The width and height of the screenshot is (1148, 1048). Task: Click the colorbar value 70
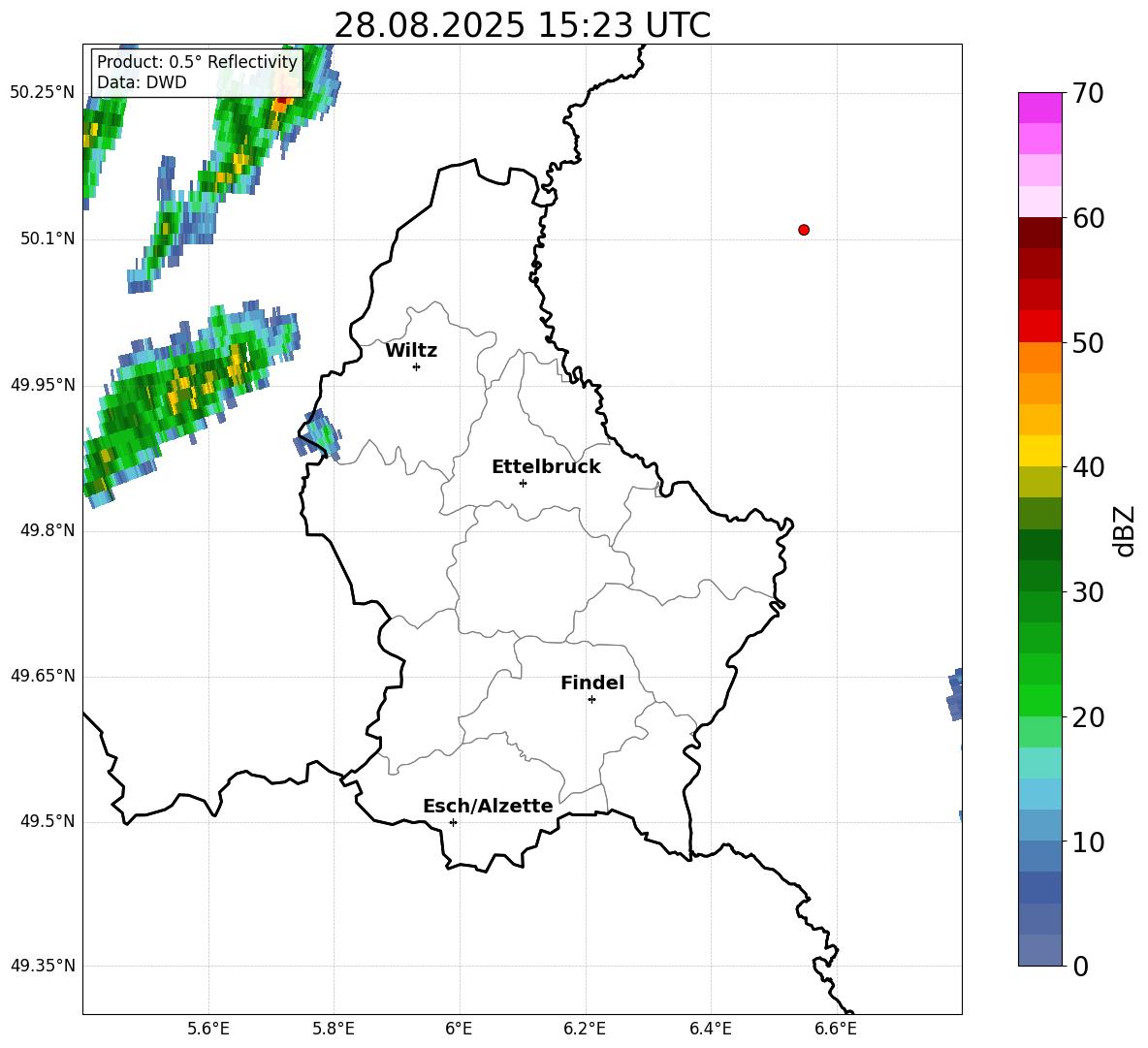(1088, 94)
